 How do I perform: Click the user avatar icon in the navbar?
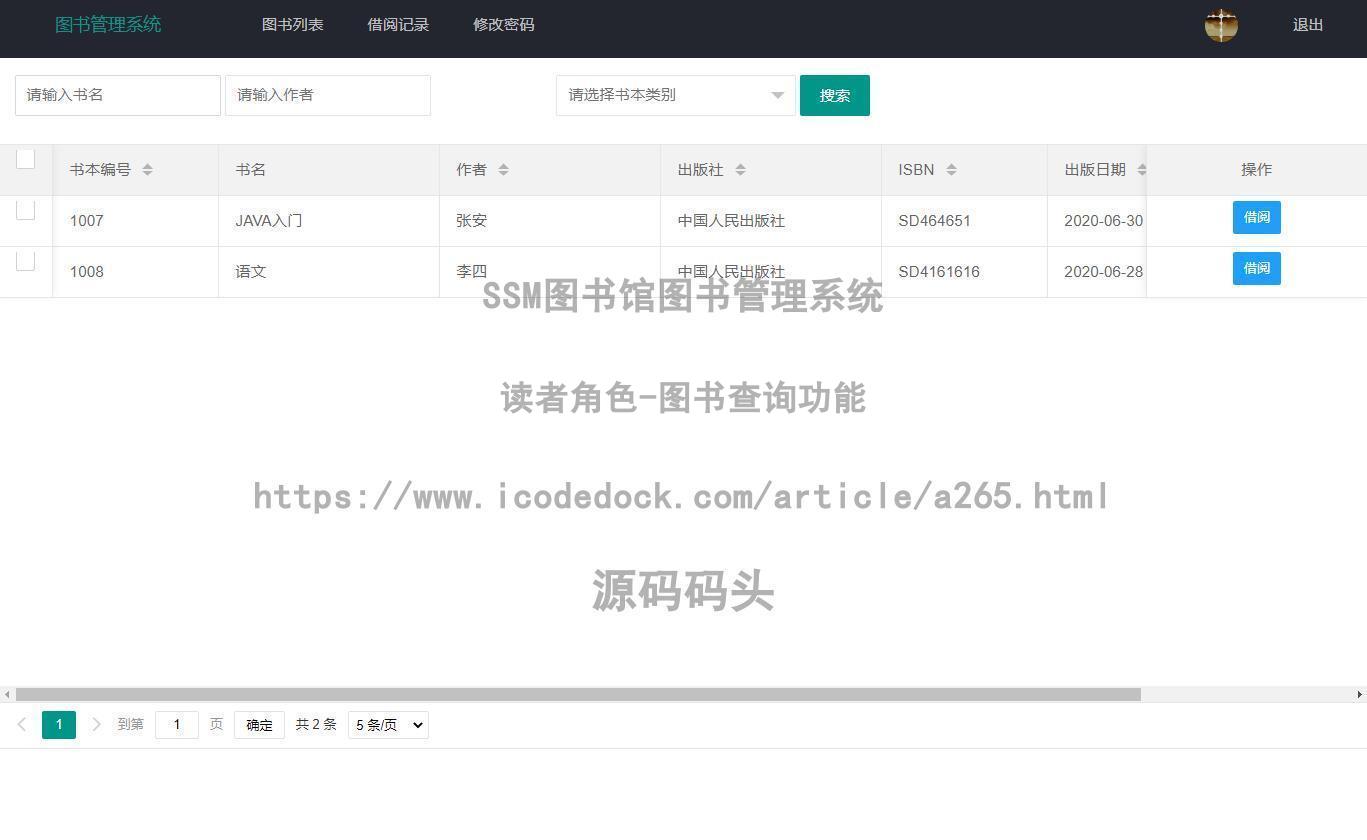pyautogui.click(x=1221, y=25)
